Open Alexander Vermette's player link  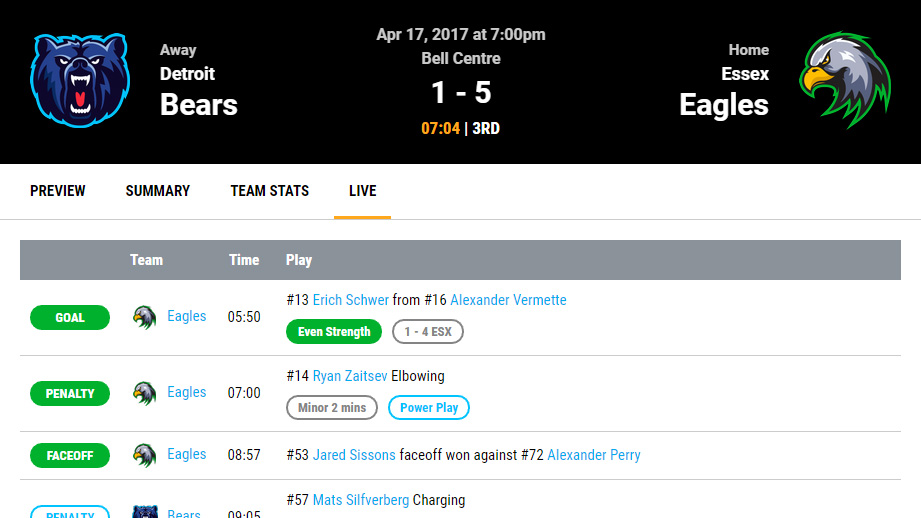point(508,300)
